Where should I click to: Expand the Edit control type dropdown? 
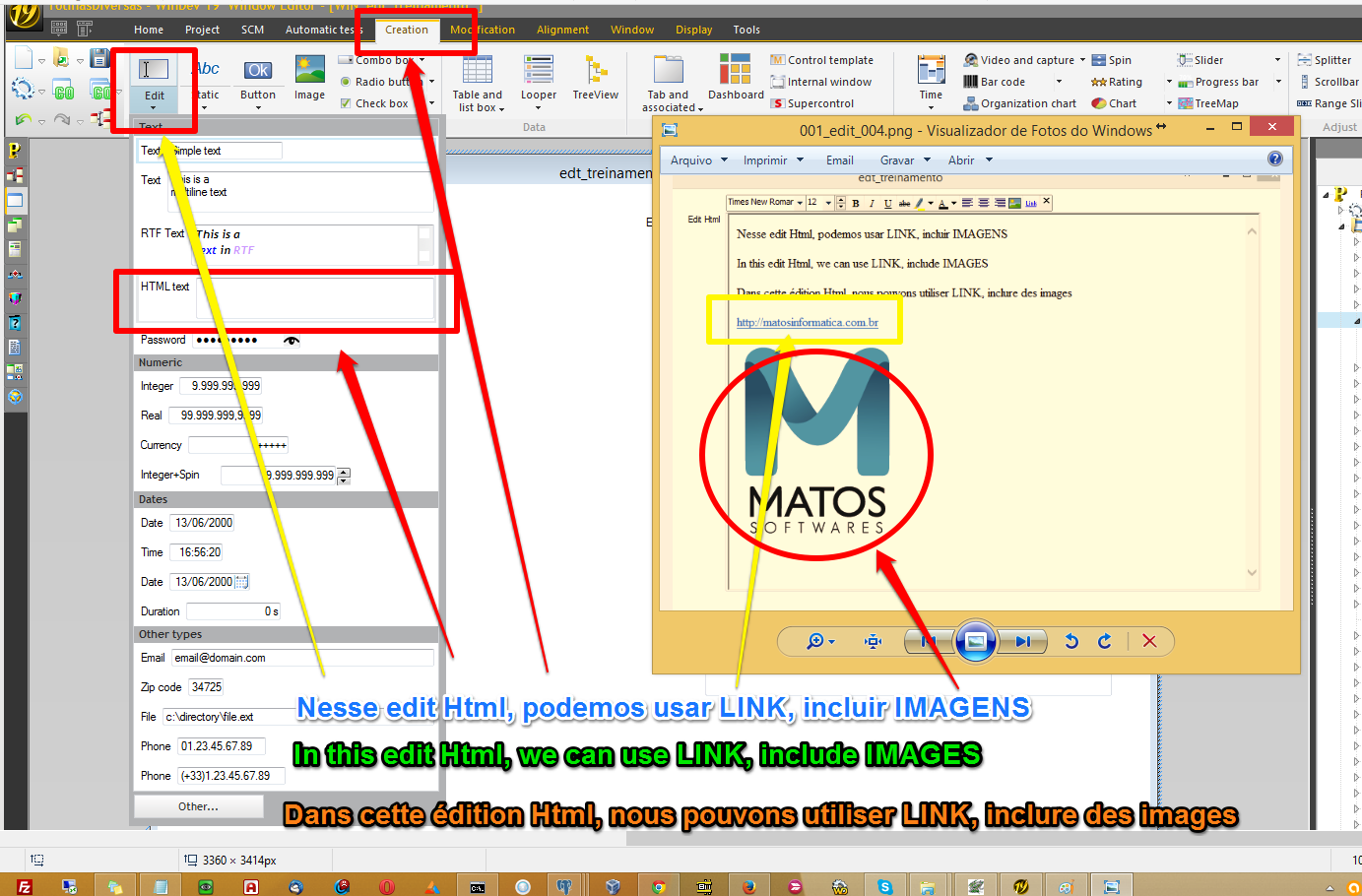(154, 108)
